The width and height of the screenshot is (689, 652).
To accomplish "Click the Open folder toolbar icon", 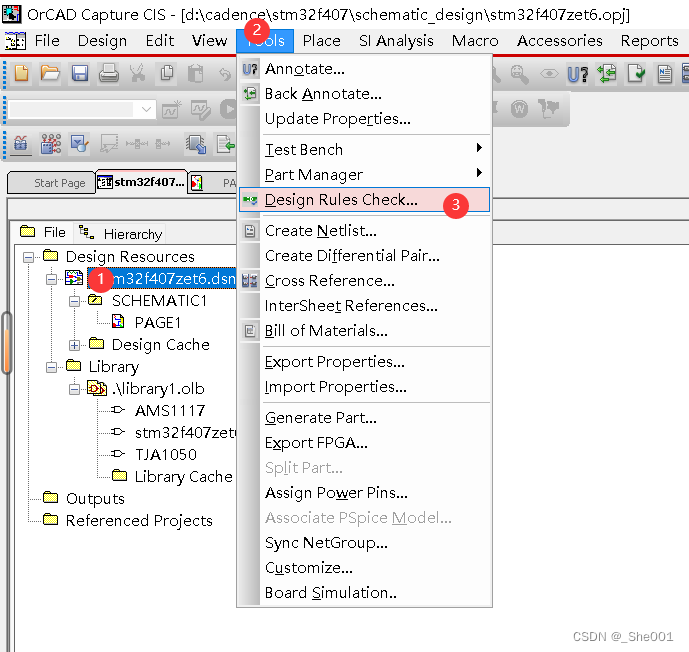I will 50,72.
